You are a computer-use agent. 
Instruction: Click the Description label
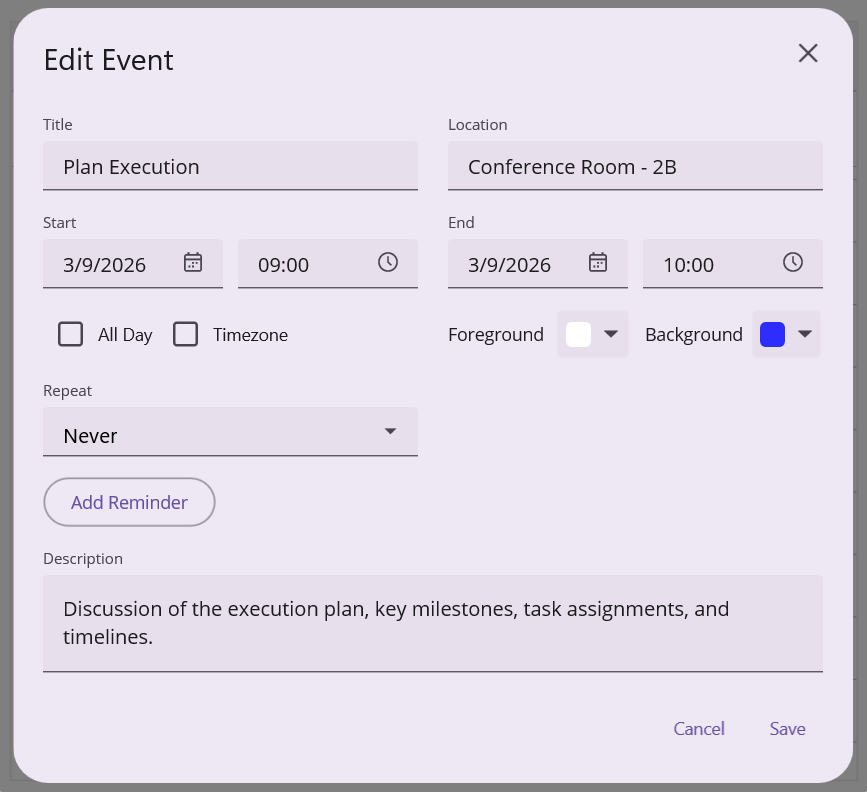[x=83, y=559]
